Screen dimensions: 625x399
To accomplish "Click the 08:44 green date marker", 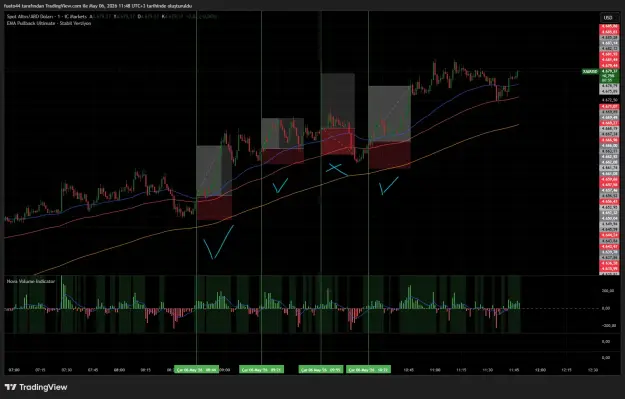I will click(197, 370).
